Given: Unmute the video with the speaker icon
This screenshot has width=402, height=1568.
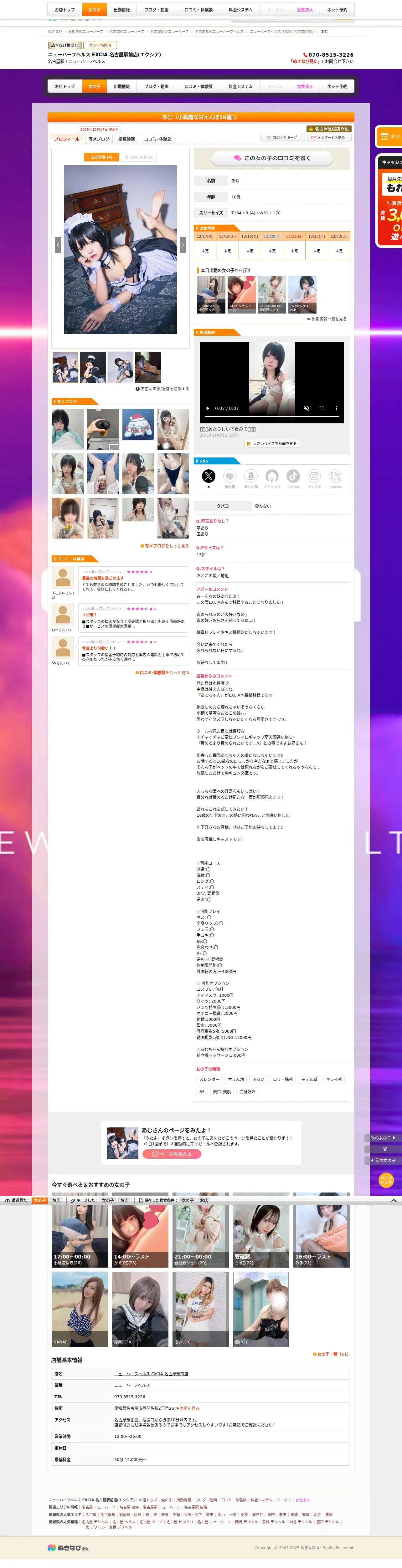Looking at the screenshot, I should [307, 408].
